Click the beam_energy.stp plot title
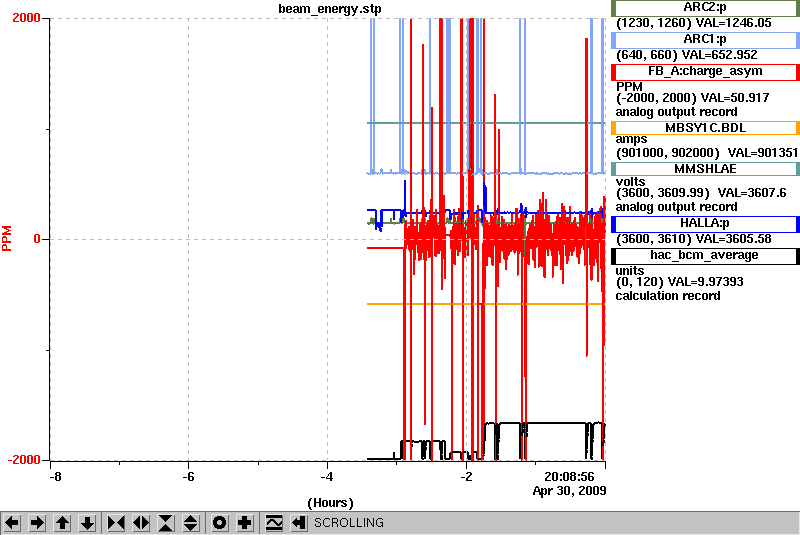 (330, 9)
